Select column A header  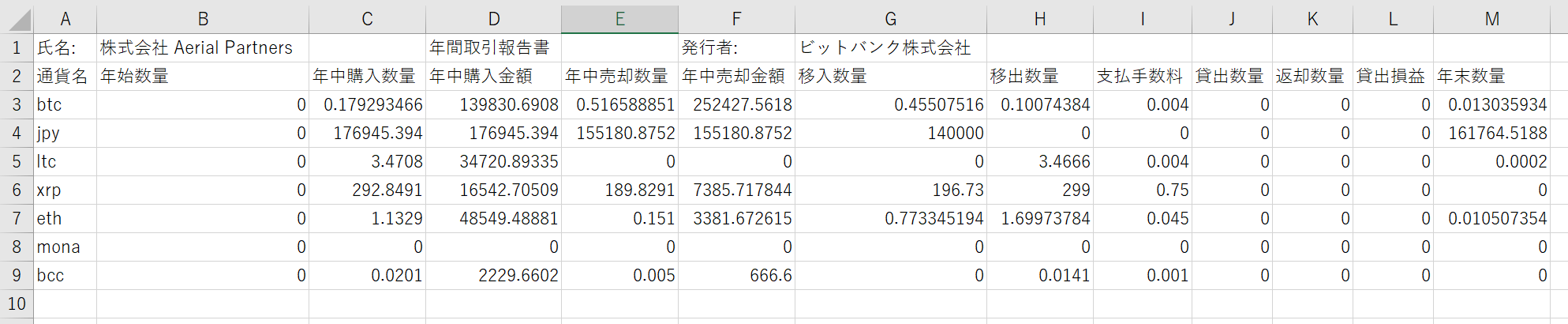coord(65,19)
